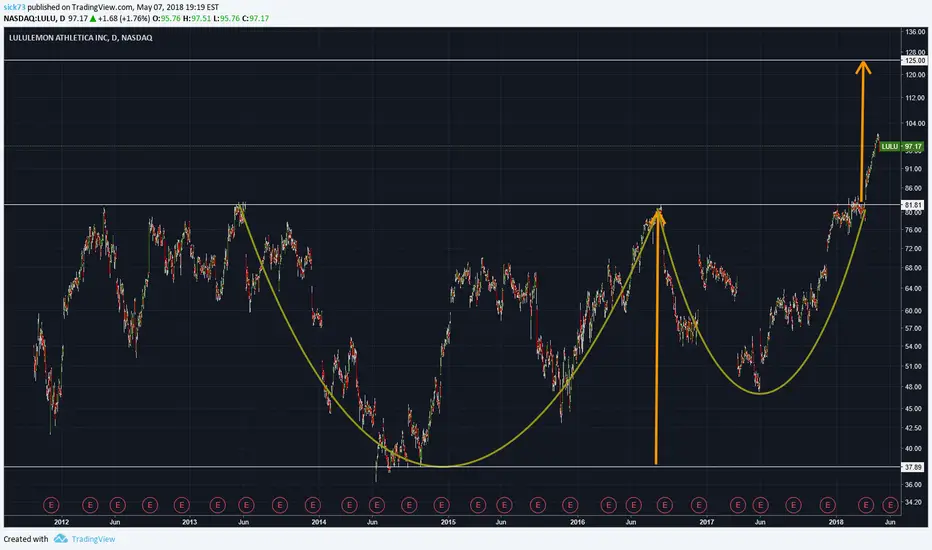Click the 76.00 price axis label

click(914, 230)
